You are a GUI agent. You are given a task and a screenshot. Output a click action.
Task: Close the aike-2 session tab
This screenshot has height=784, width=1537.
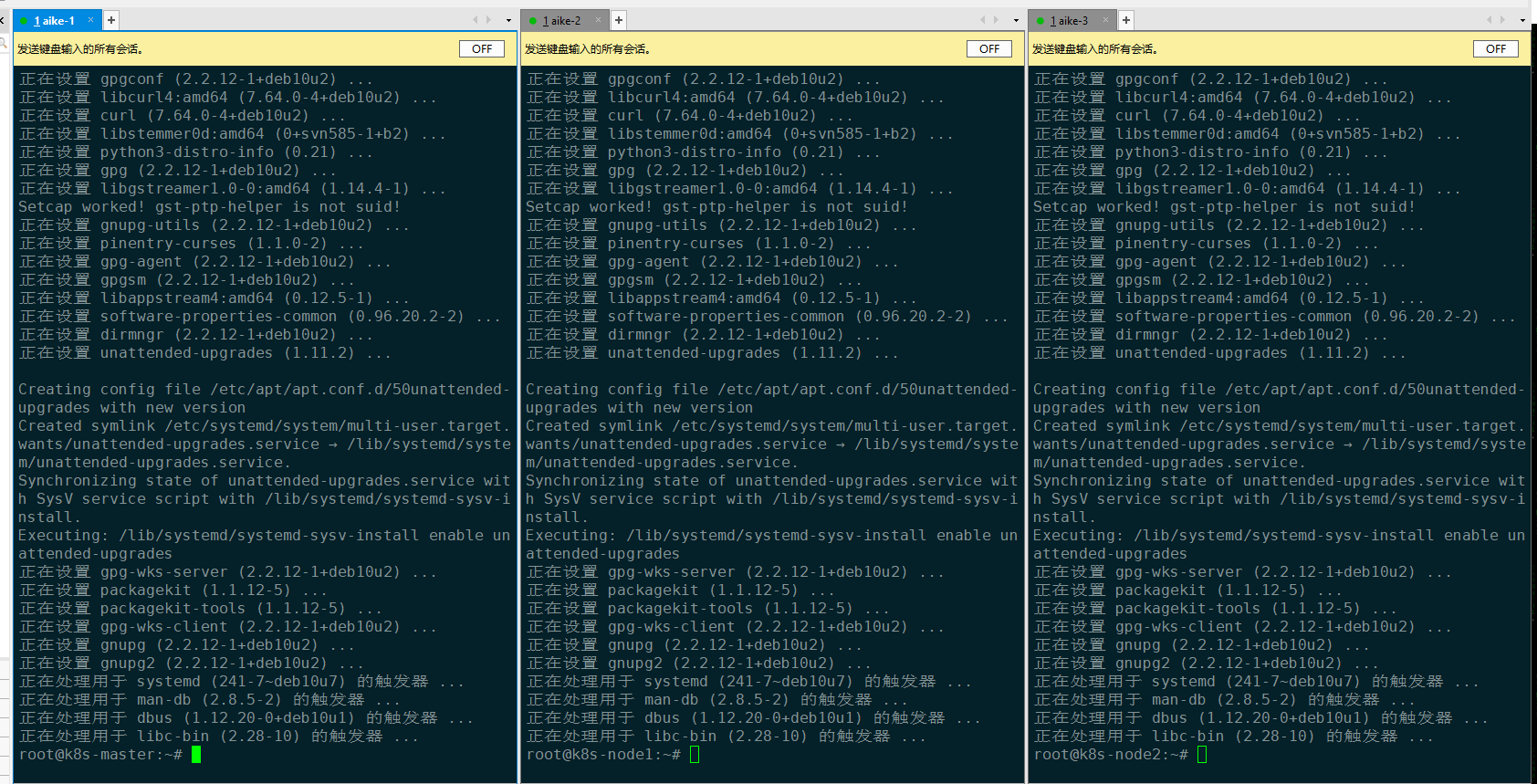[599, 20]
